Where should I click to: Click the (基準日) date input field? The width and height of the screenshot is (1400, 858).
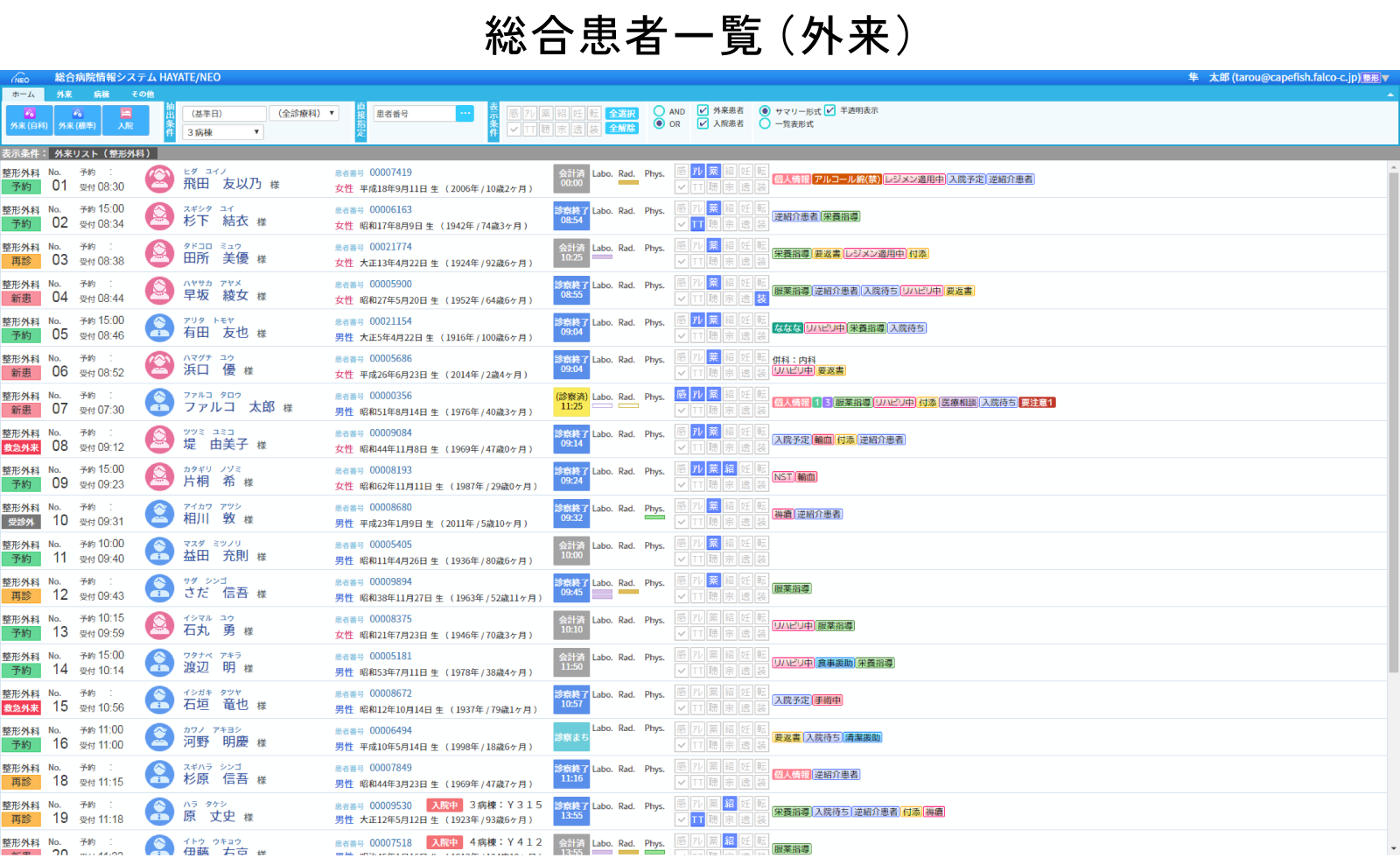tap(225, 113)
